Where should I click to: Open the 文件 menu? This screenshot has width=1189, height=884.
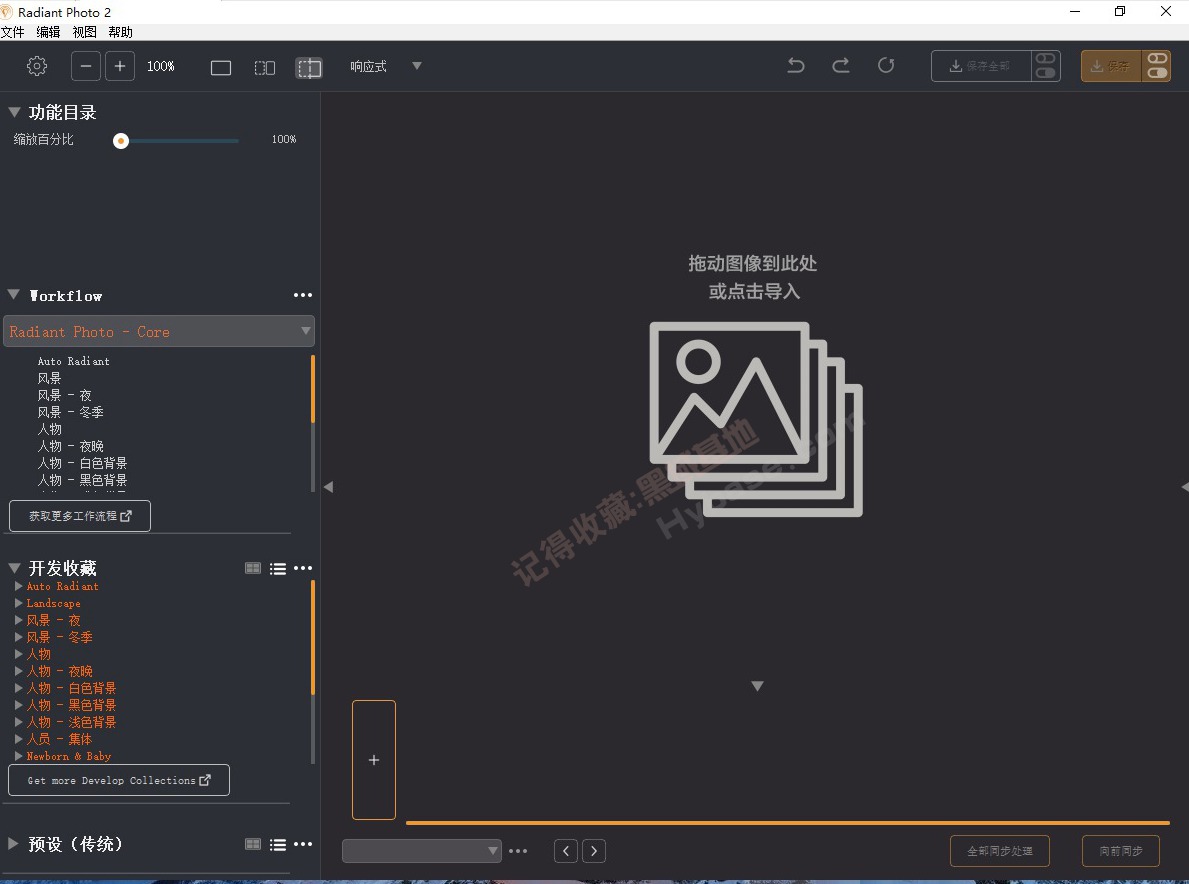[12, 32]
